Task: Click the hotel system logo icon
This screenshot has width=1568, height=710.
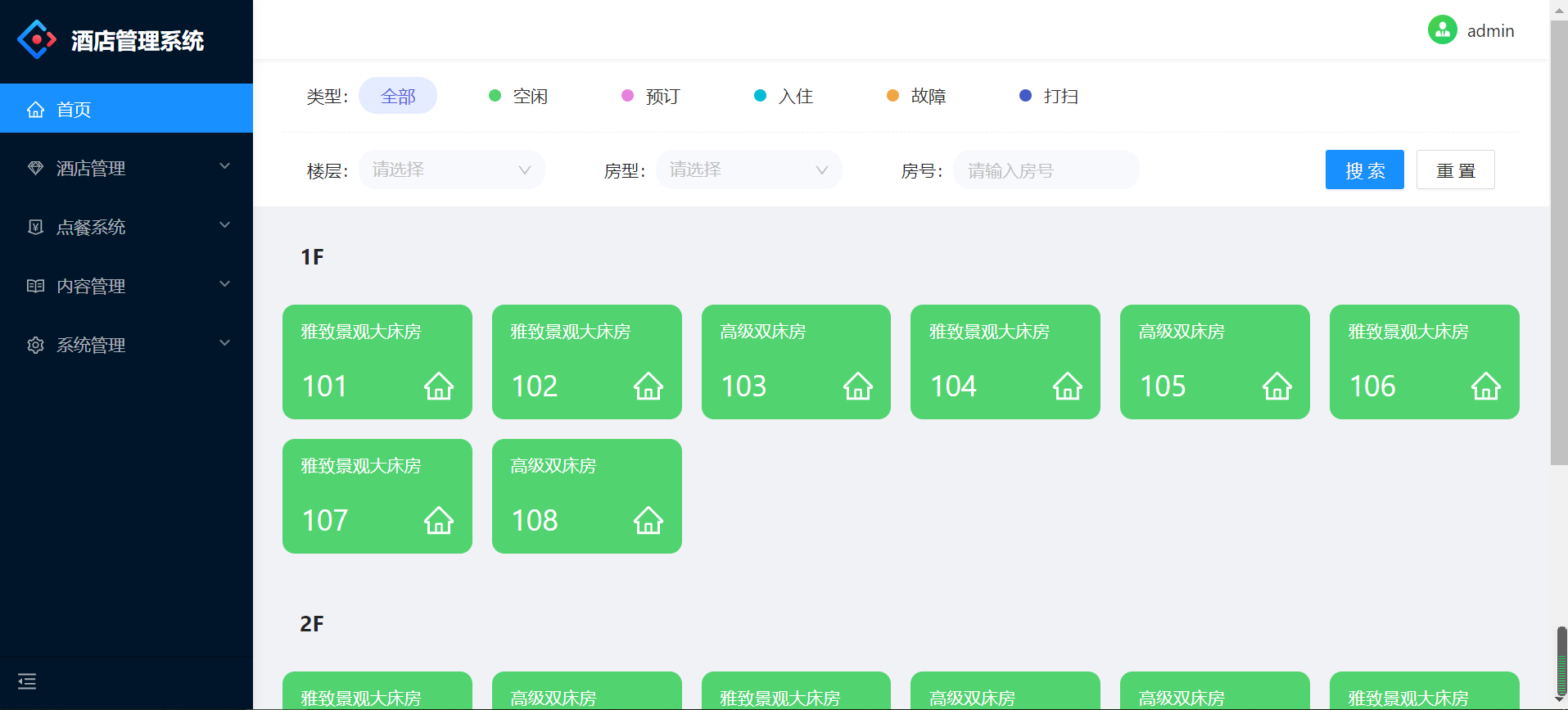Action: pos(37,39)
